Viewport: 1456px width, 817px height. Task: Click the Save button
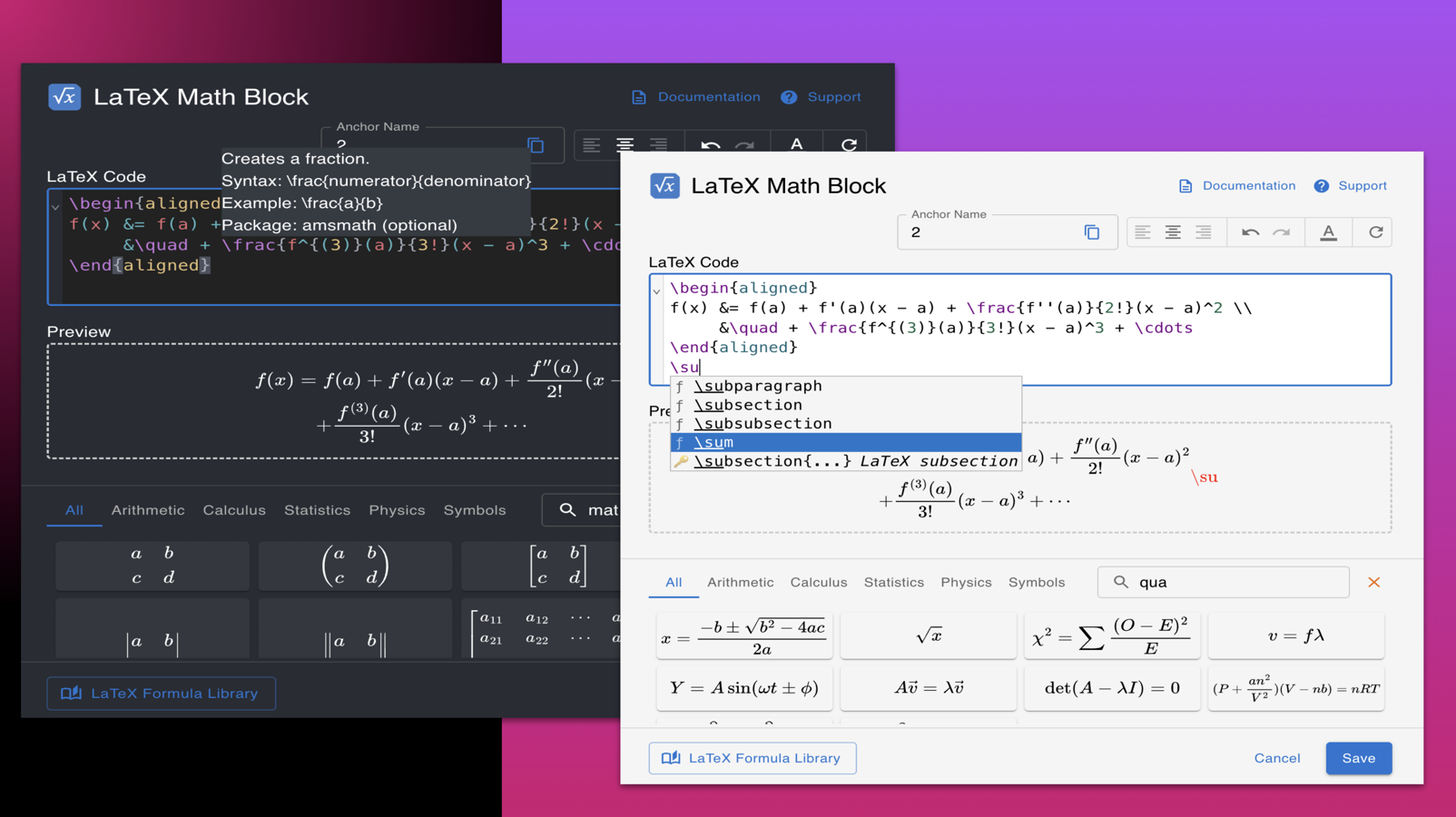tap(1358, 758)
